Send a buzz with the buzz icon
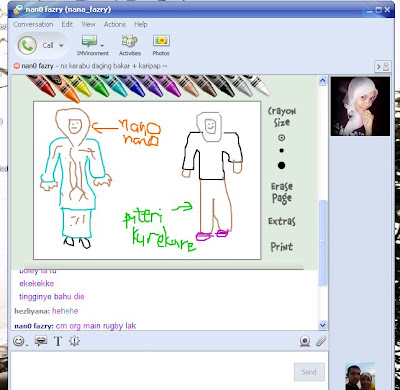 point(74,341)
